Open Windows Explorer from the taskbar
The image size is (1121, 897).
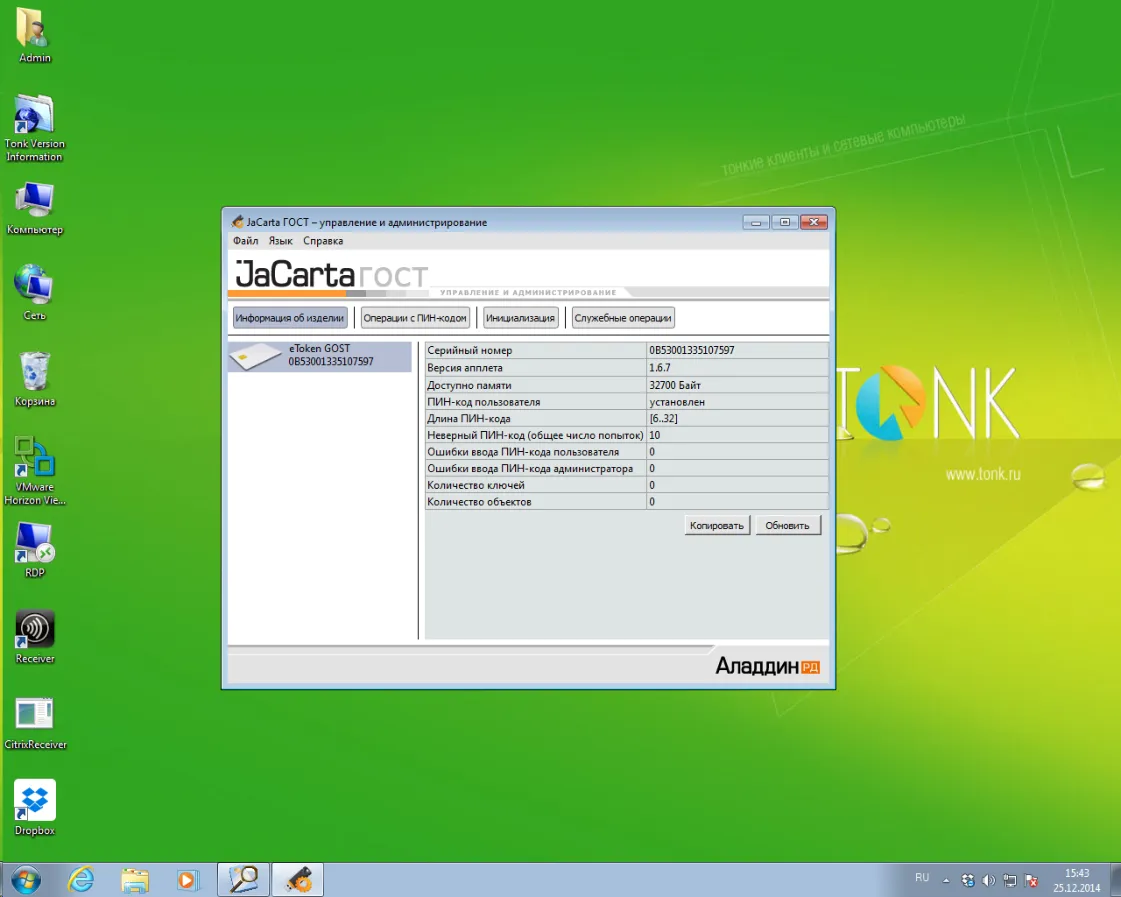click(134, 880)
